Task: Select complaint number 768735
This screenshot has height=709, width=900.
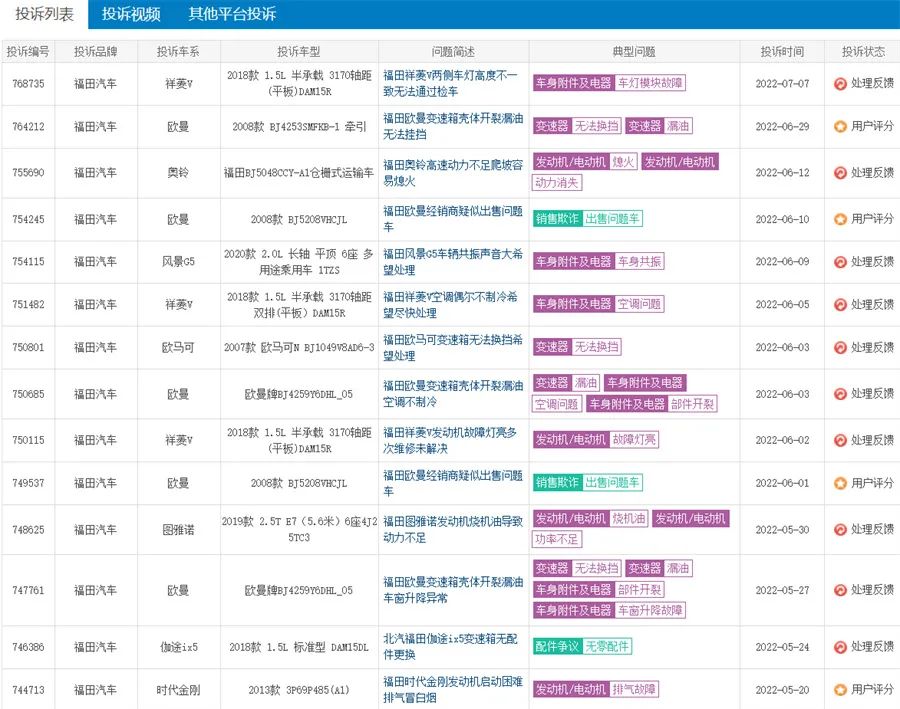Action: point(28,84)
